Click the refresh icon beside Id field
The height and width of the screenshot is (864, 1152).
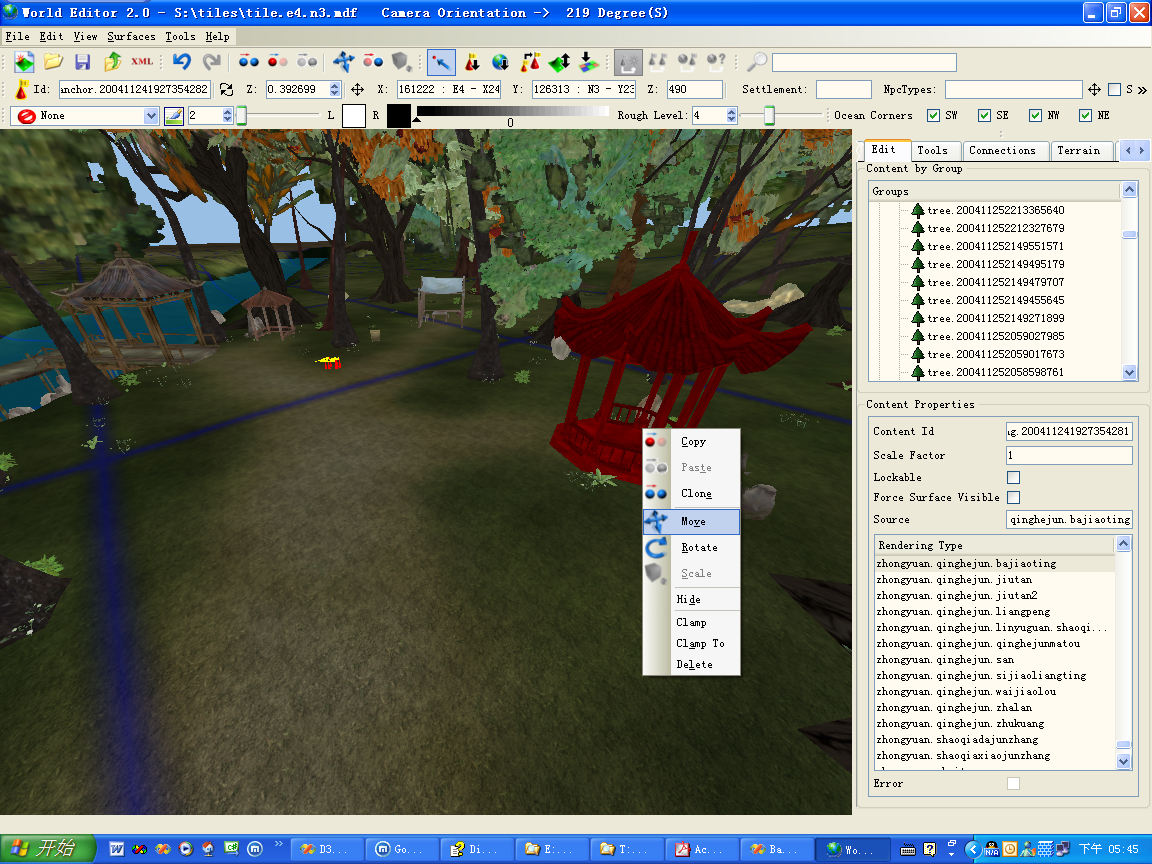tap(226, 90)
